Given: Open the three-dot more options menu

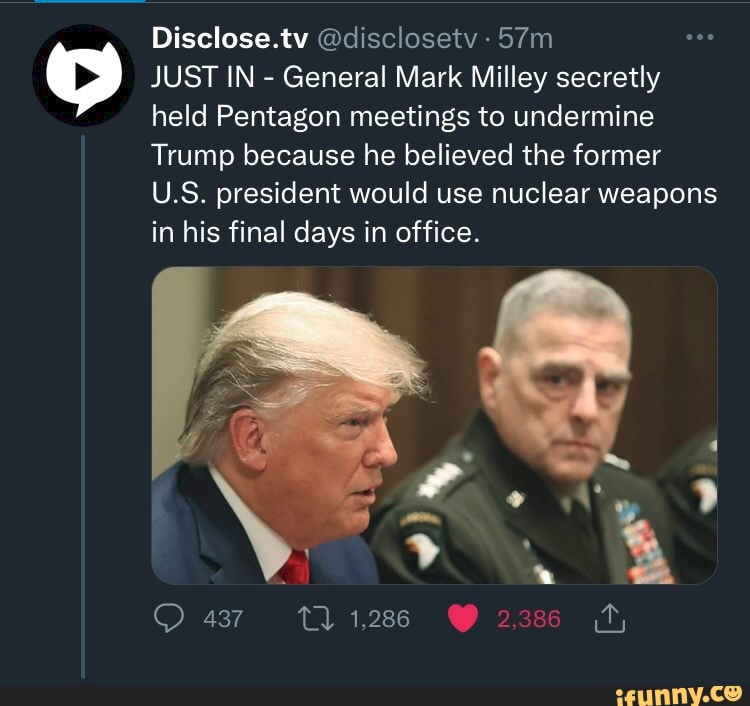Looking at the screenshot, I should tap(700, 37).
